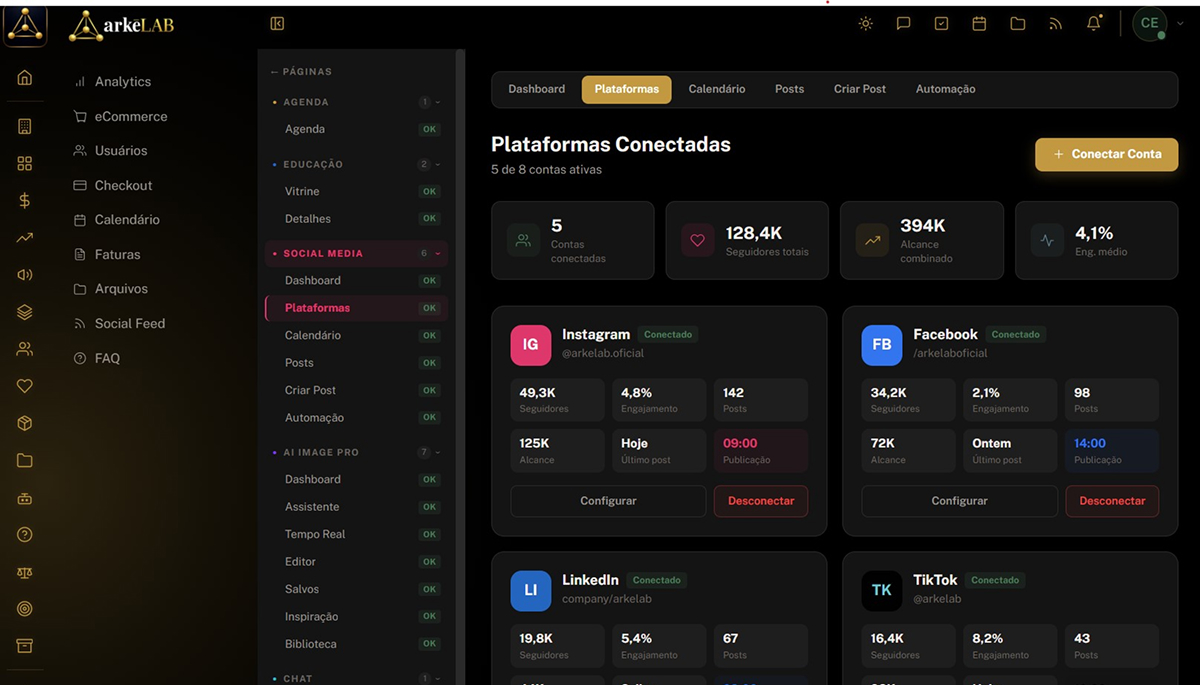This screenshot has width=1200, height=685.
Task: Click the 09:00 Publicação time on Instagram
Action: coord(760,451)
